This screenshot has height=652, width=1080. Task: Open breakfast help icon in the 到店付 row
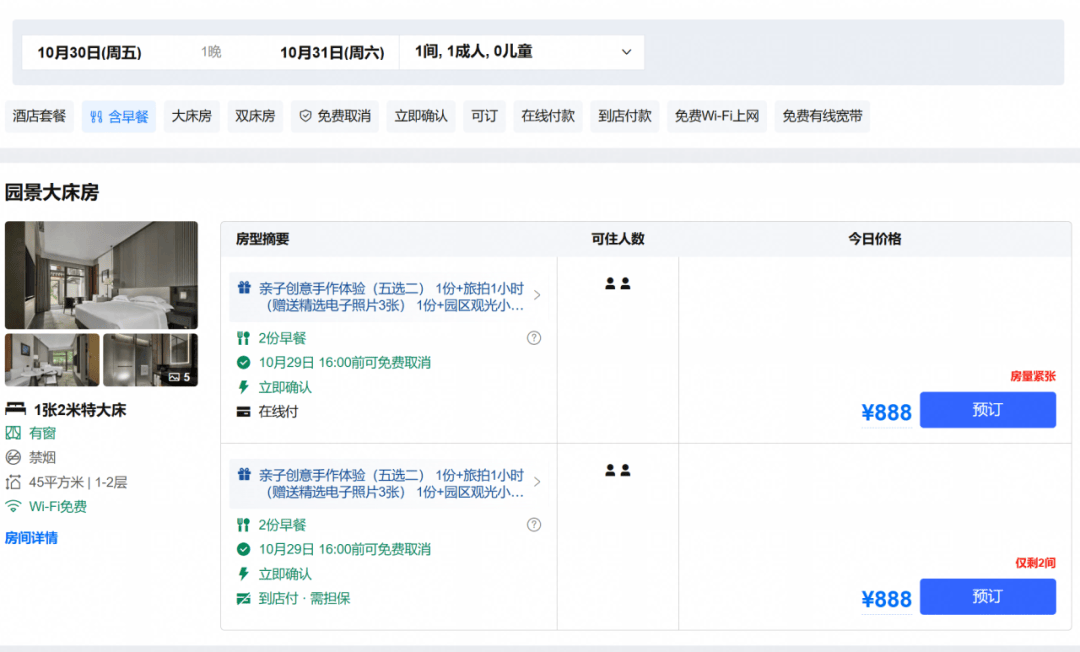tap(534, 525)
